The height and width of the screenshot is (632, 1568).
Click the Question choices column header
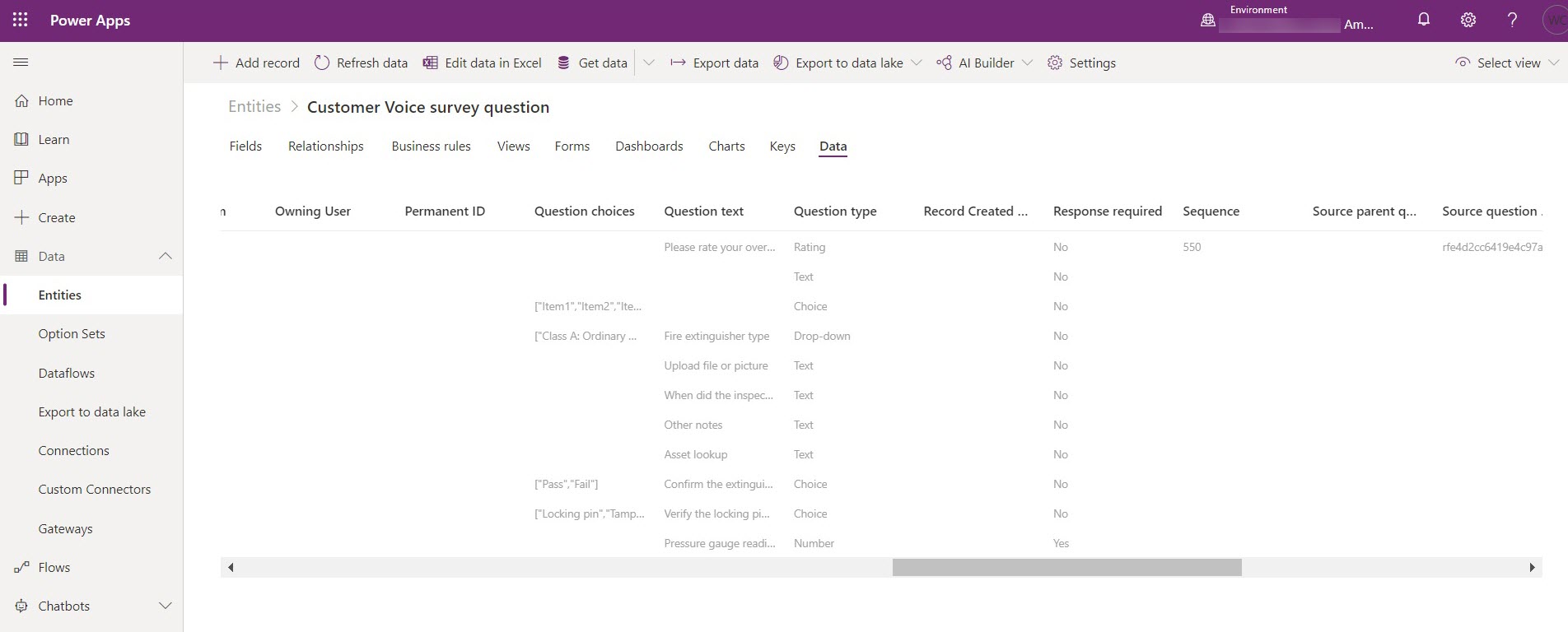[585, 211]
